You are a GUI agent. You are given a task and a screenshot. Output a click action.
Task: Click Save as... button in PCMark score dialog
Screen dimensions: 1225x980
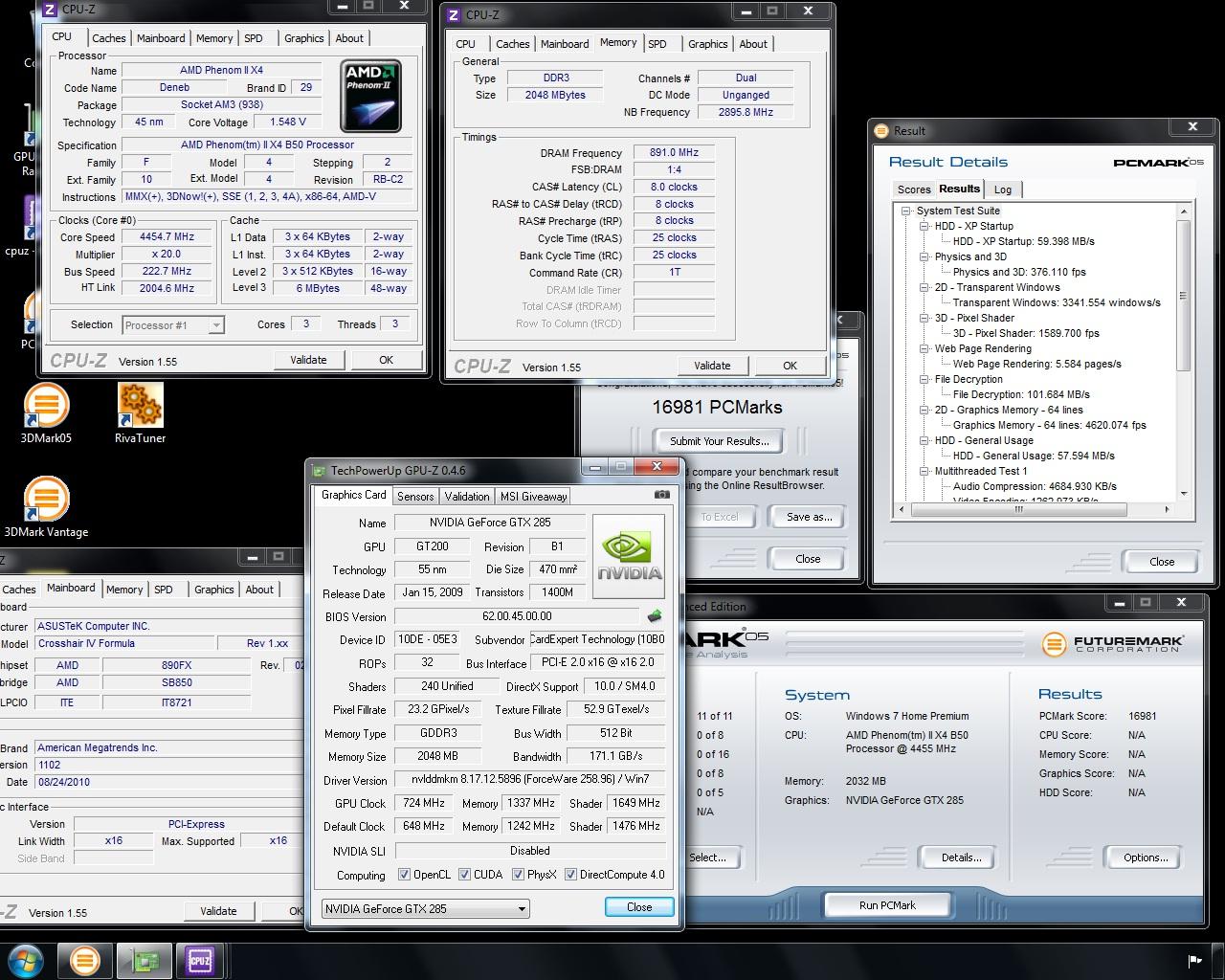tap(809, 517)
